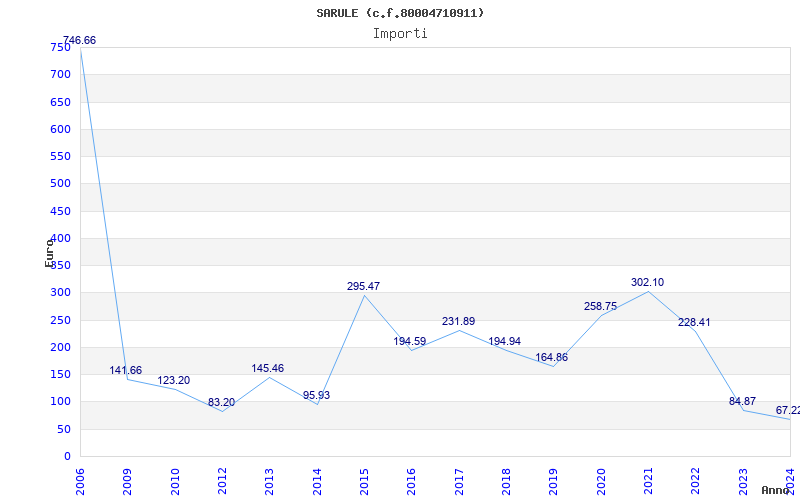Select the 200 y-axis tick label
This screenshot has width=800, height=500.
(x=60, y=347)
